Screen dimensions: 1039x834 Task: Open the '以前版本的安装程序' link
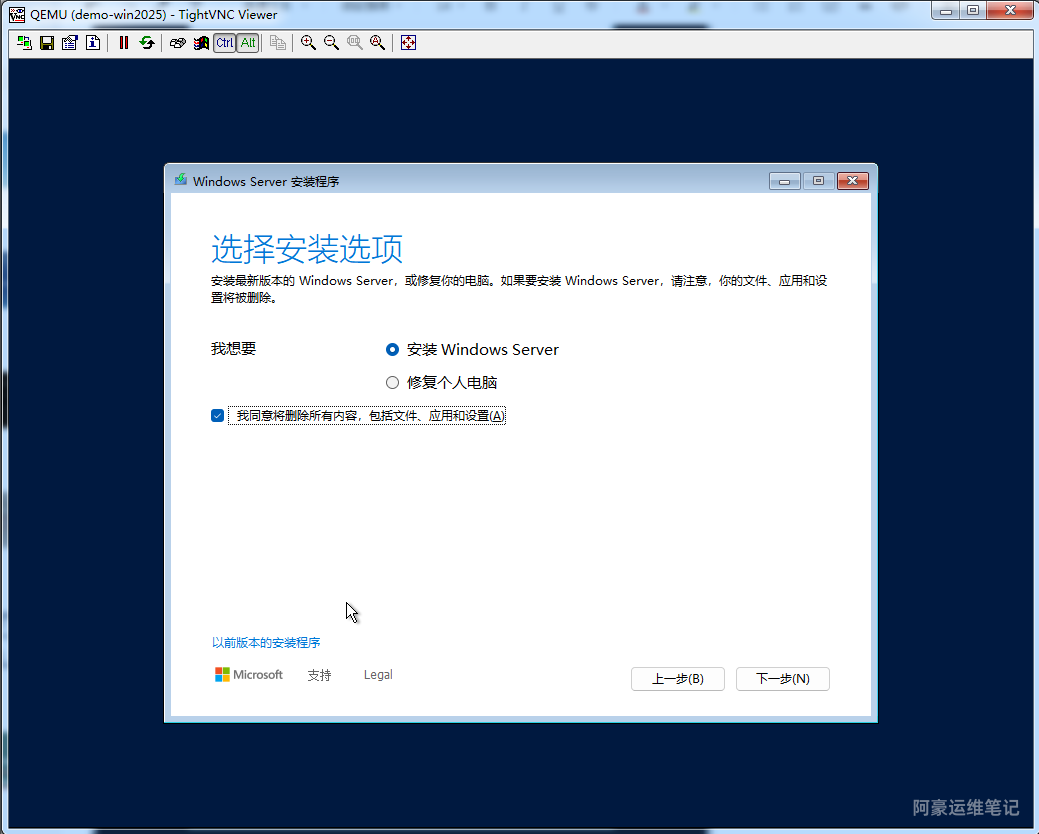click(x=266, y=643)
